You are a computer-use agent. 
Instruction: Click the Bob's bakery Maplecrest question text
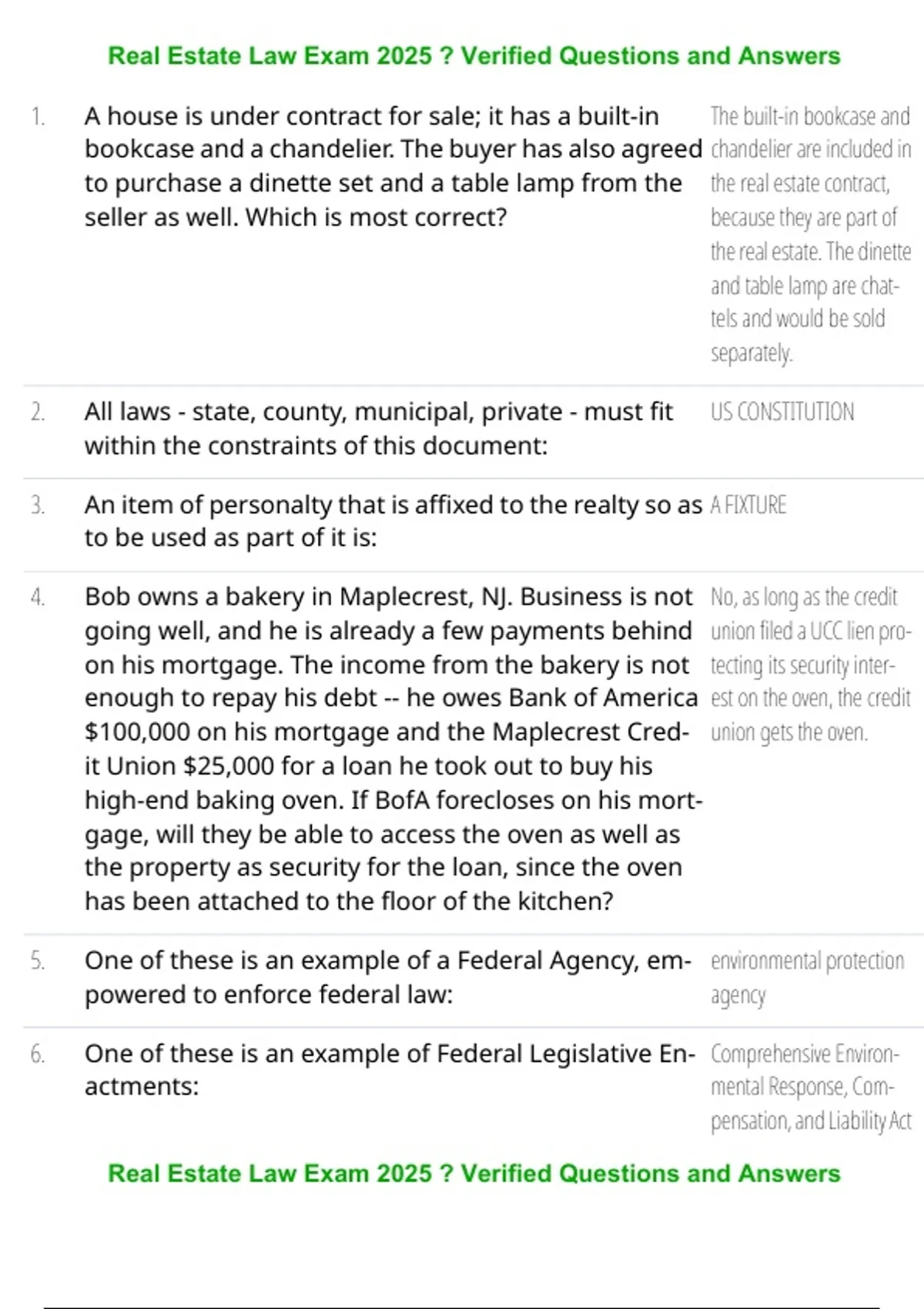393,749
